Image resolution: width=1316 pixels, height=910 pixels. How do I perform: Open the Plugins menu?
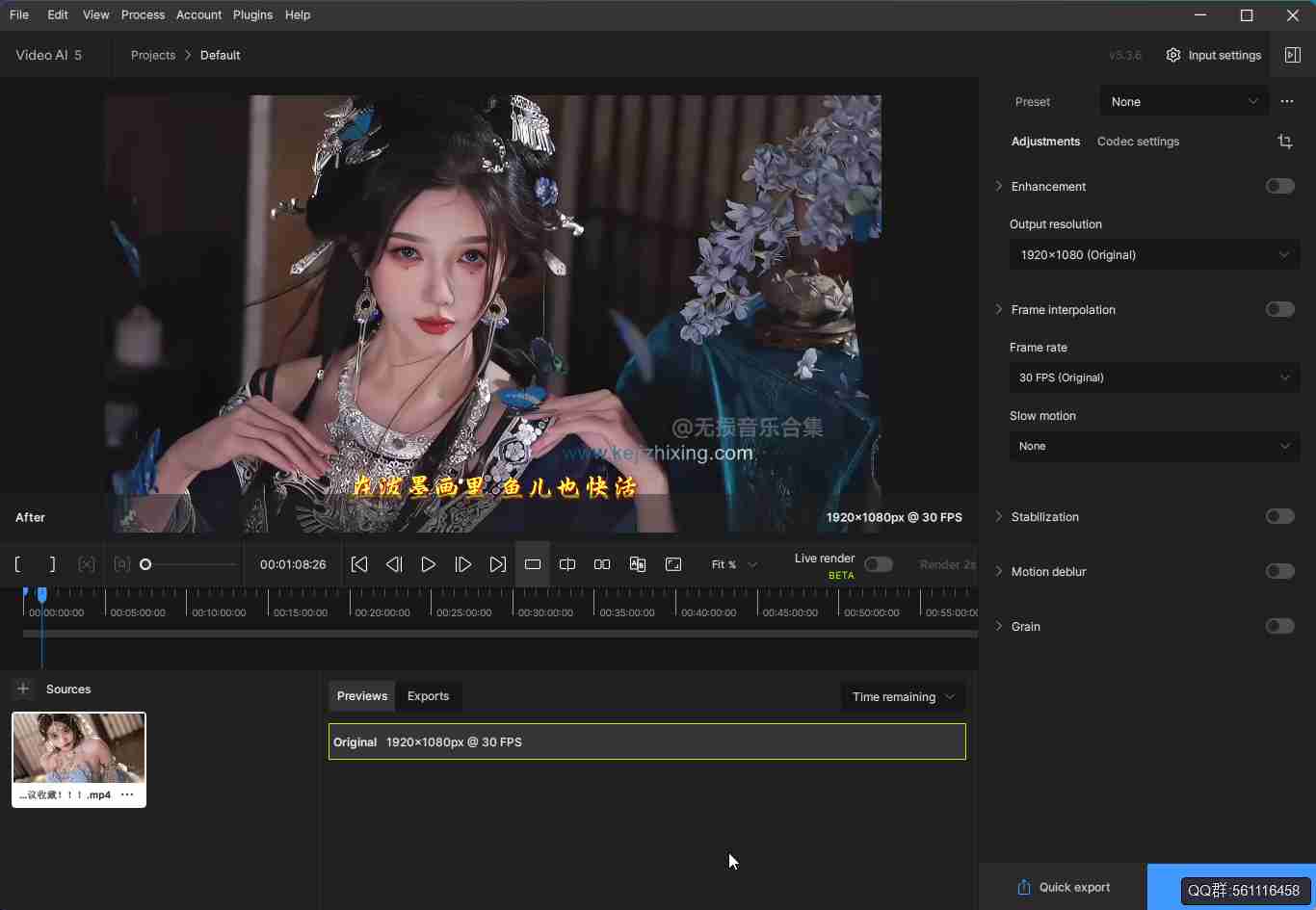[x=252, y=14]
